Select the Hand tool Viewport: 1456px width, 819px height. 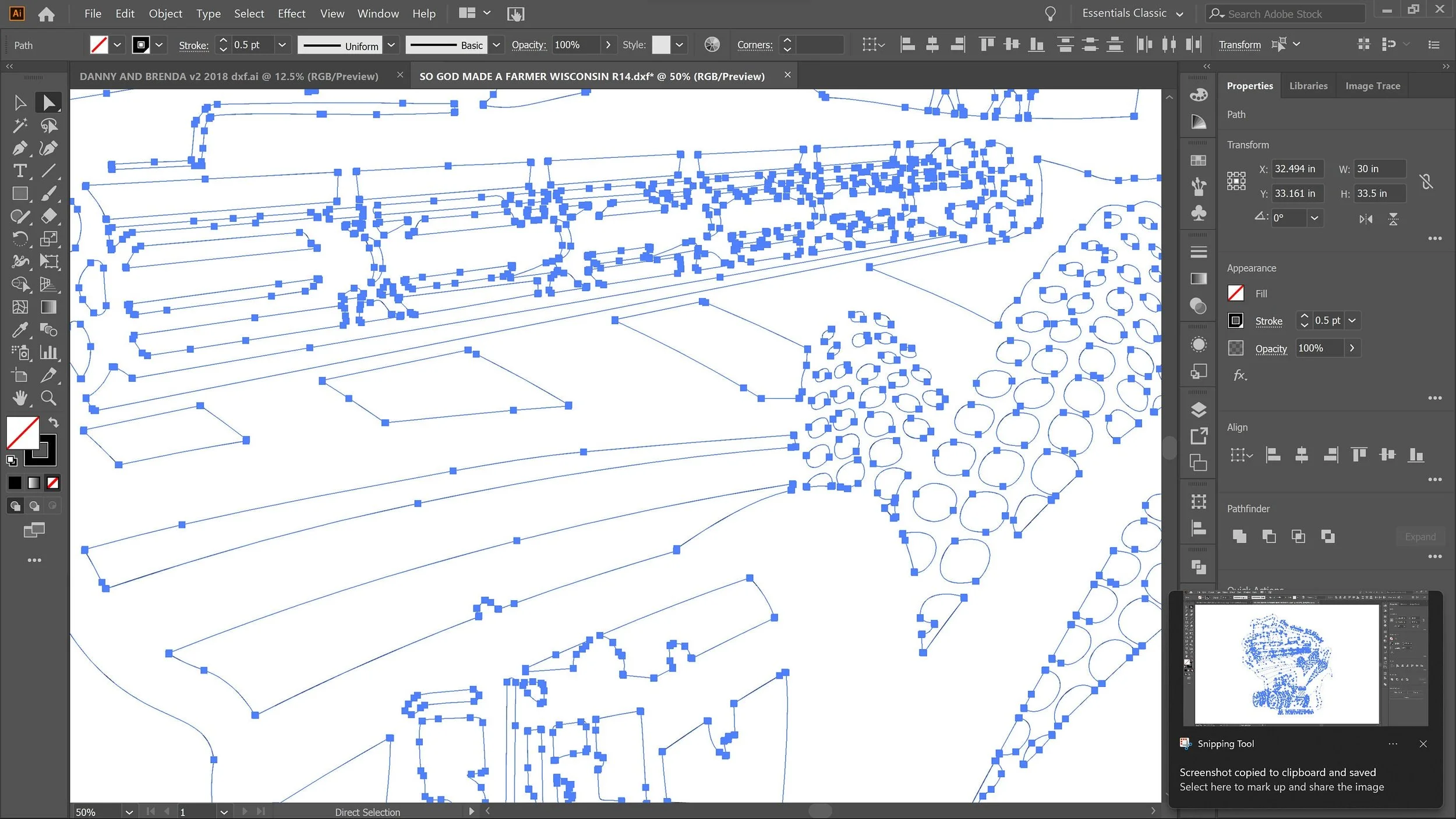coord(19,398)
